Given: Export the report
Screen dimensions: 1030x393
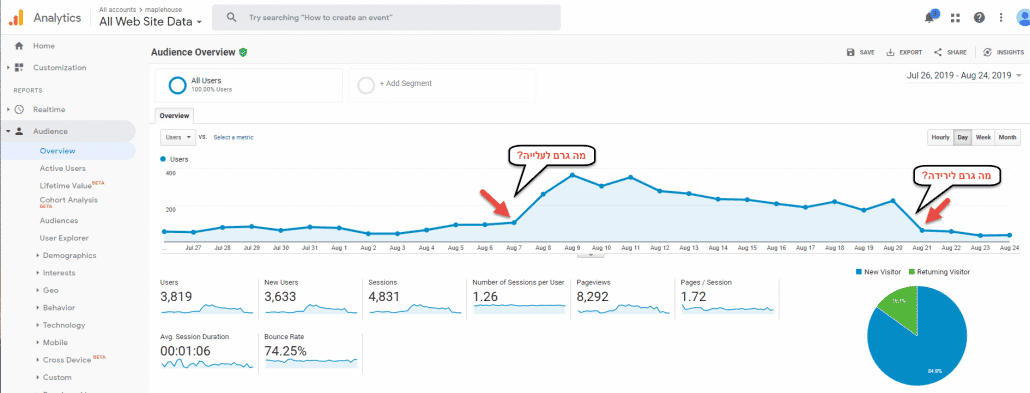Looking at the screenshot, I should 904,53.
